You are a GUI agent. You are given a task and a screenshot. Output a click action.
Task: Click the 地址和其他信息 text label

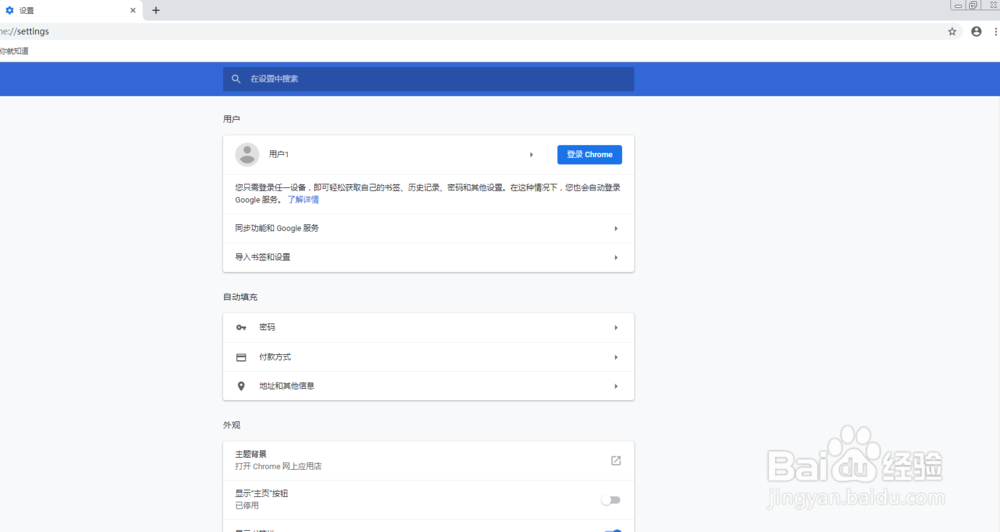pos(287,386)
